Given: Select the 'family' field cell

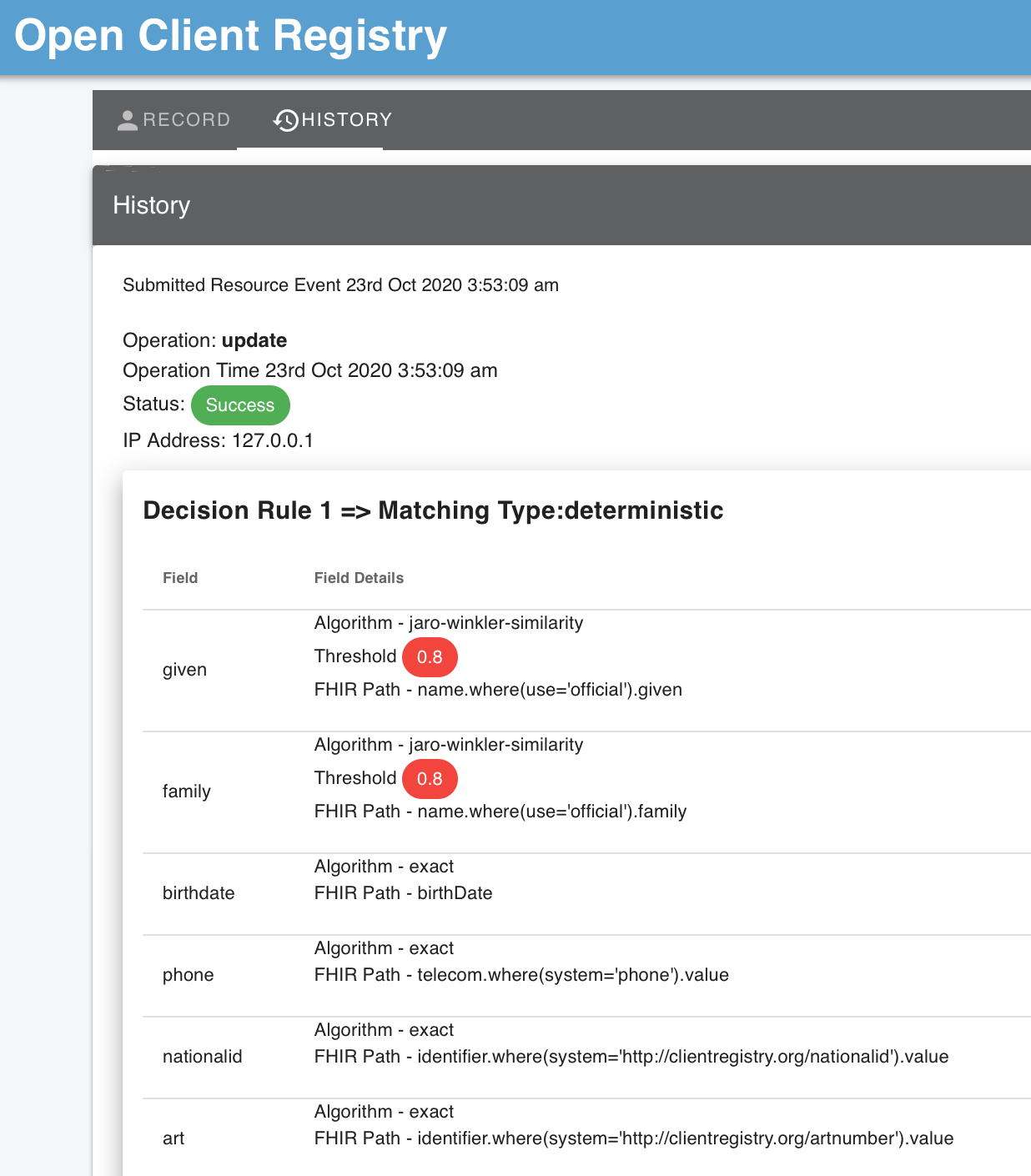Looking at the screenshot, I should 187,792.
